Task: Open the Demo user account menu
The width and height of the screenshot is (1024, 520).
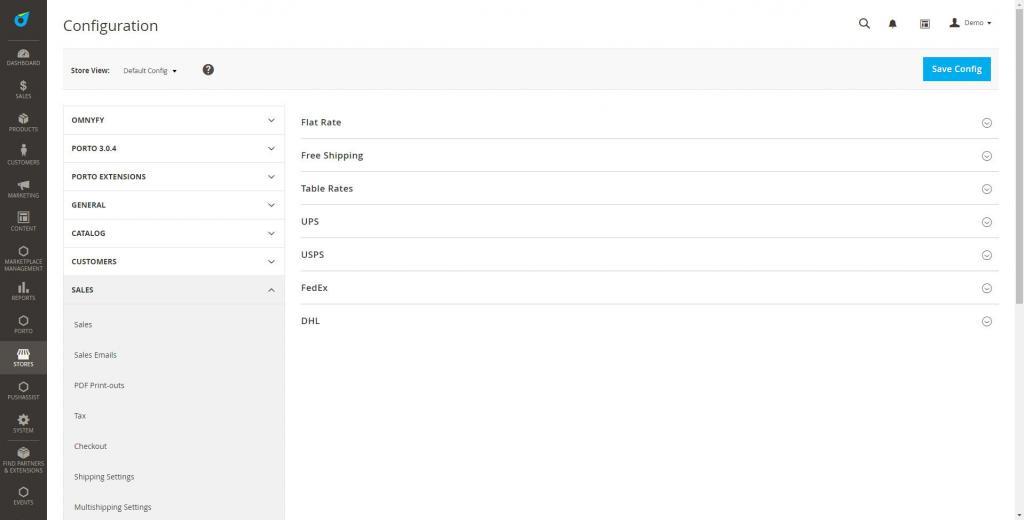Action: (970, 23)
